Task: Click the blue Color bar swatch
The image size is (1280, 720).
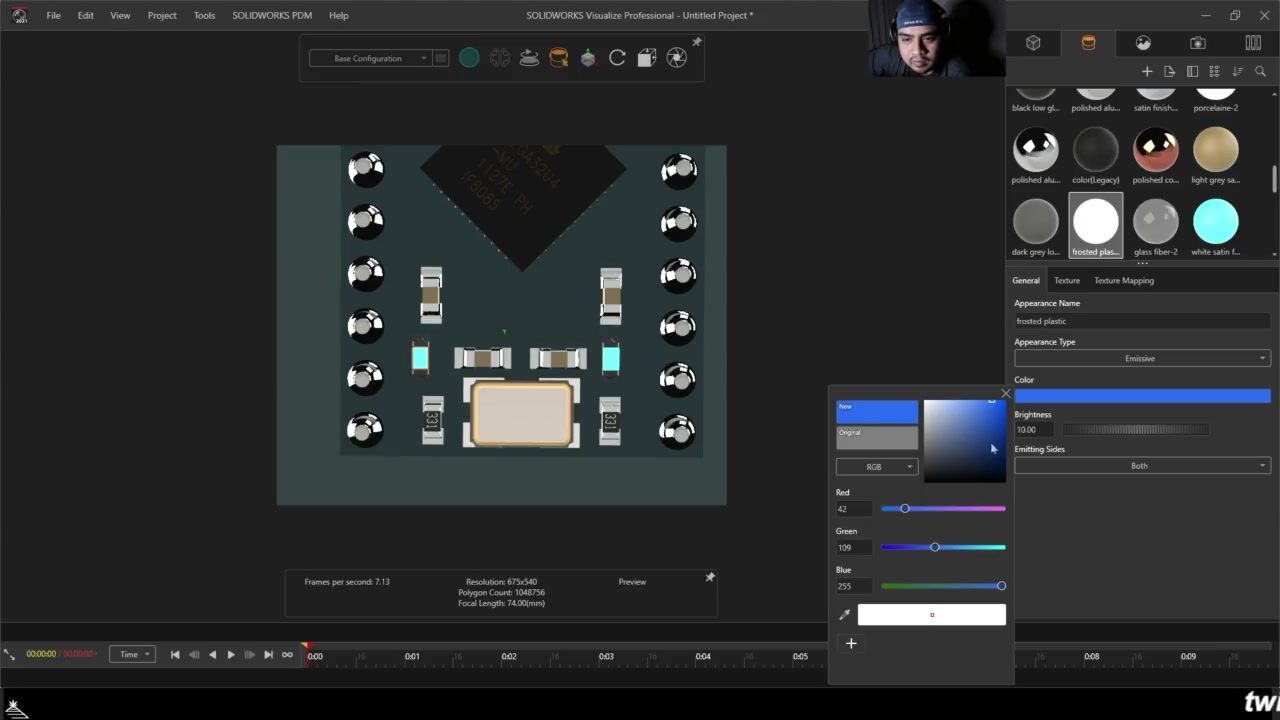Action: [x=1141, y=396]
